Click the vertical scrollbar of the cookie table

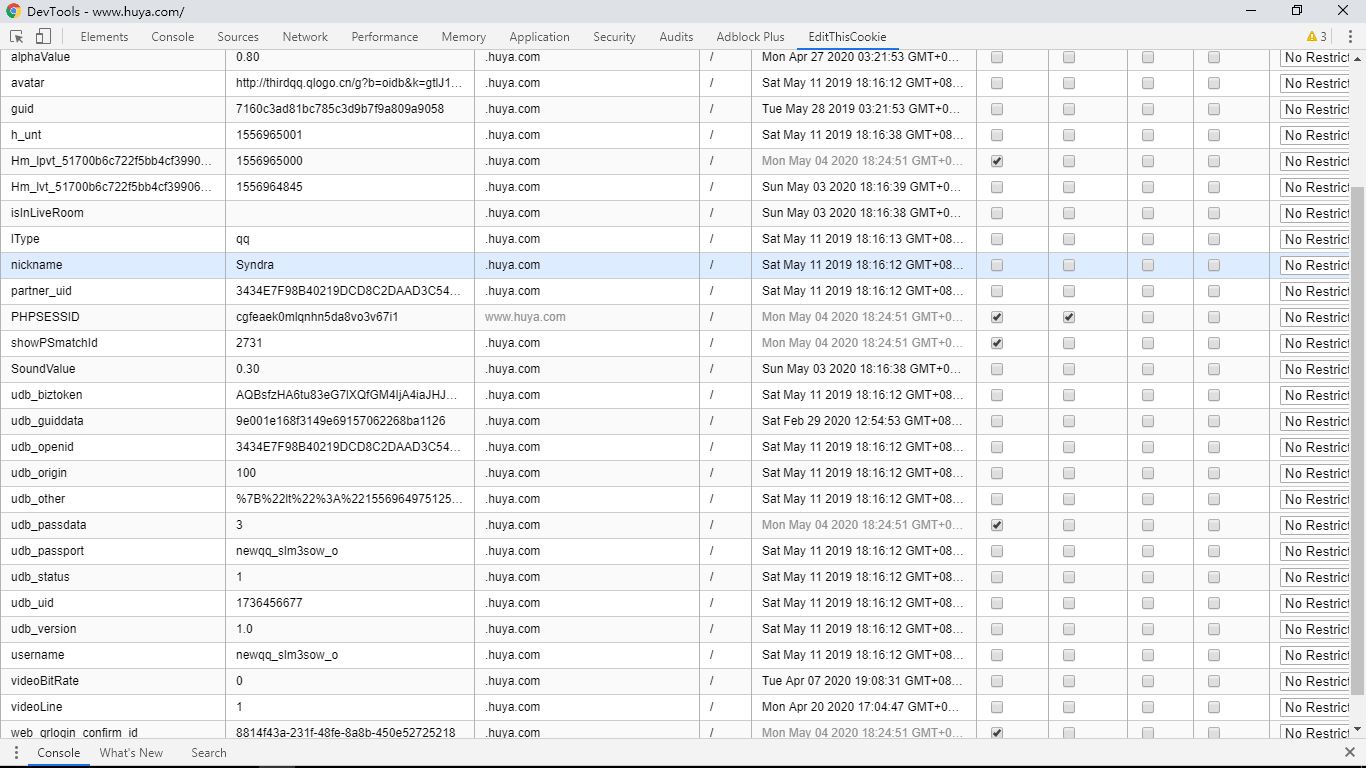click(1357, 440)
